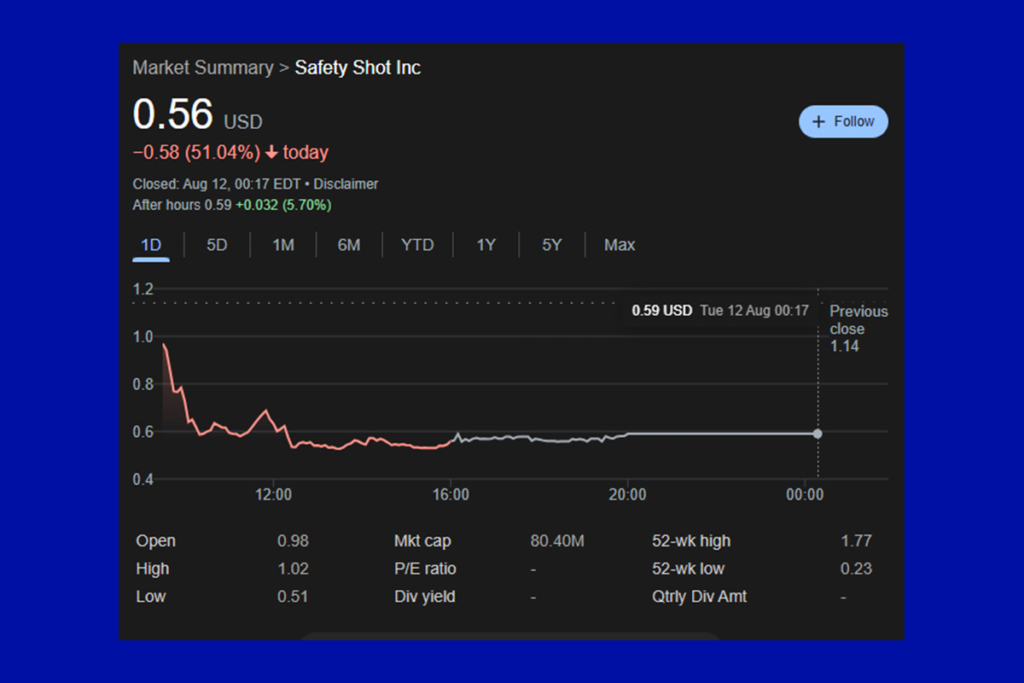Viewport: 1024px width, 683px height.
Task: Click the Mkt cap value 80.40M
Action: [x=557, y=541]
